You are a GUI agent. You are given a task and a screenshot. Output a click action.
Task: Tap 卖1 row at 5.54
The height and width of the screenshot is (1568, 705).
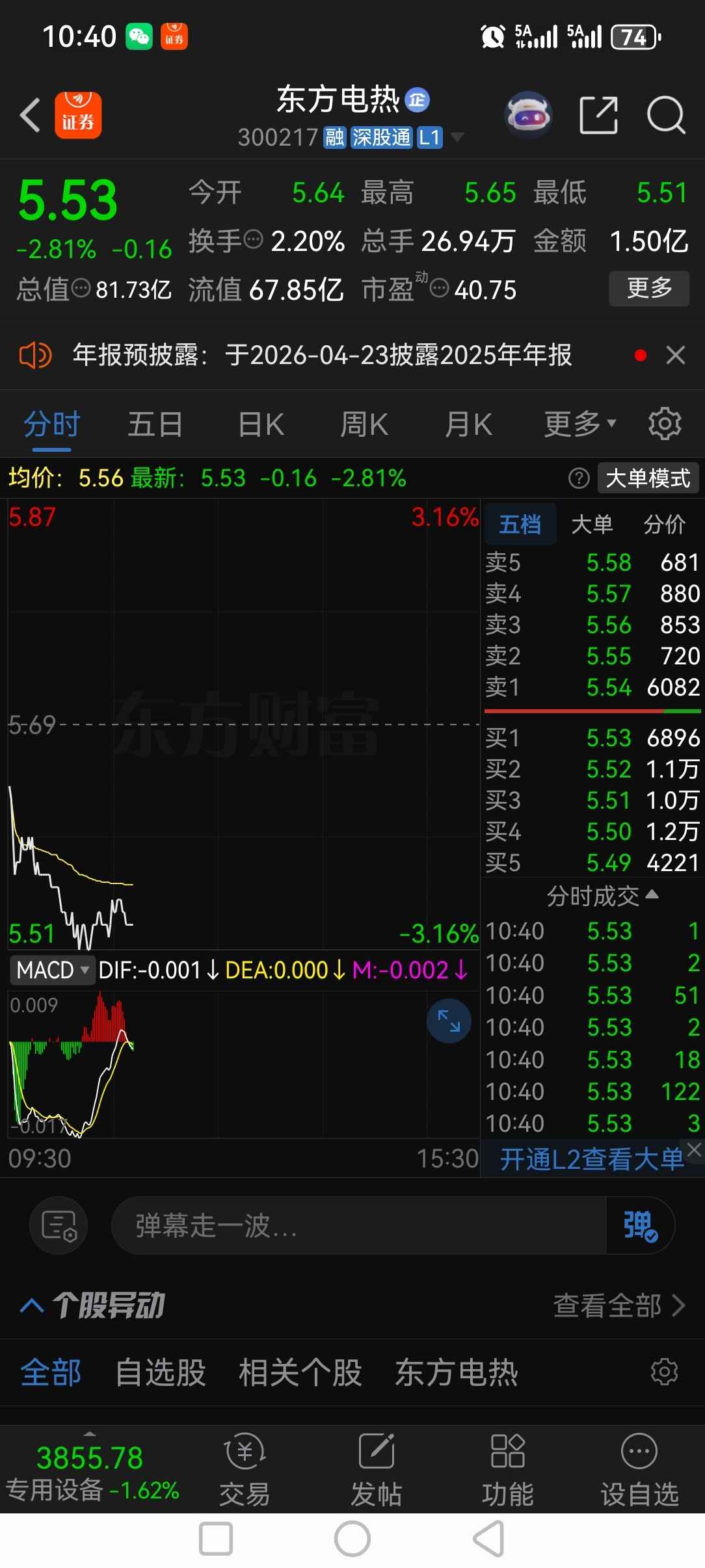point(592,687)
